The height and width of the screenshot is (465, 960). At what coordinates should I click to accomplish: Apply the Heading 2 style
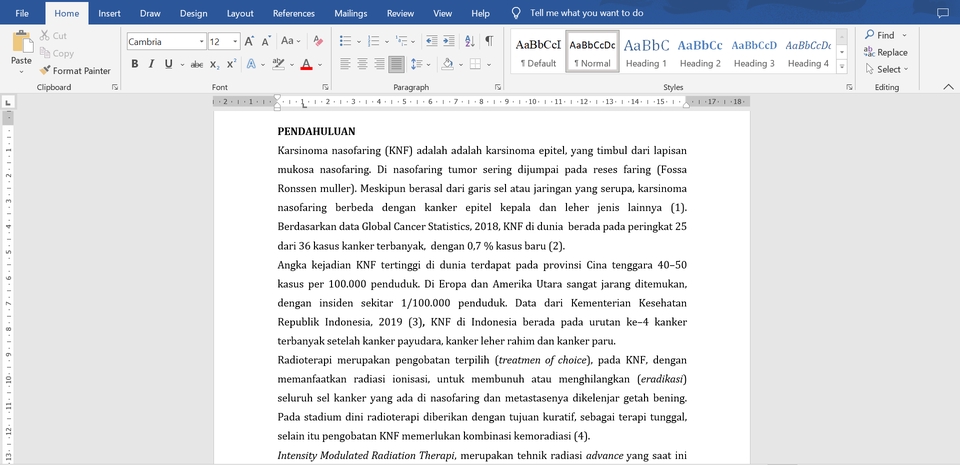coord(700,51)
